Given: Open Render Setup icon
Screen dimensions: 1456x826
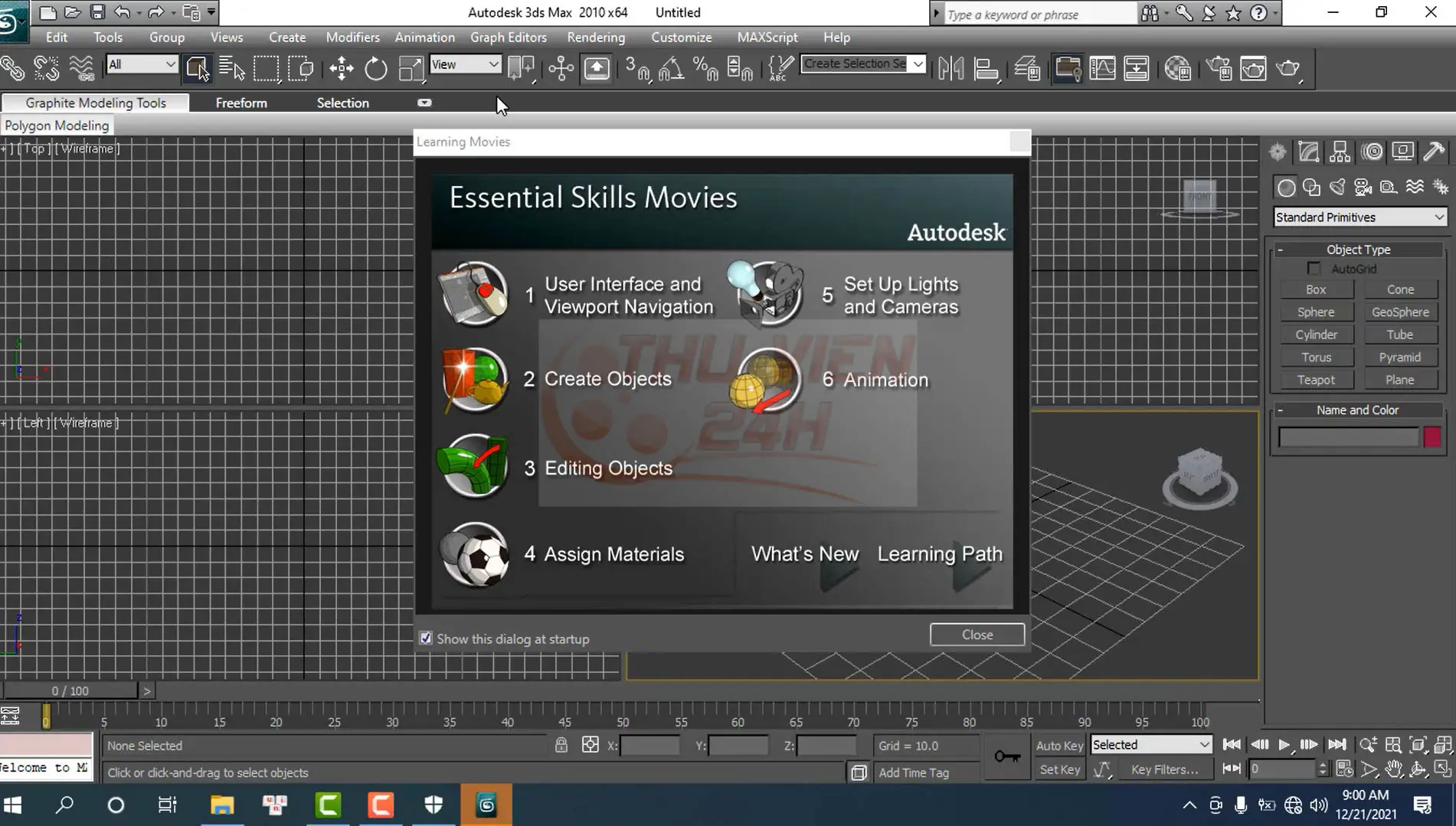Looking at the screenshot, I should coord(1219,69).
